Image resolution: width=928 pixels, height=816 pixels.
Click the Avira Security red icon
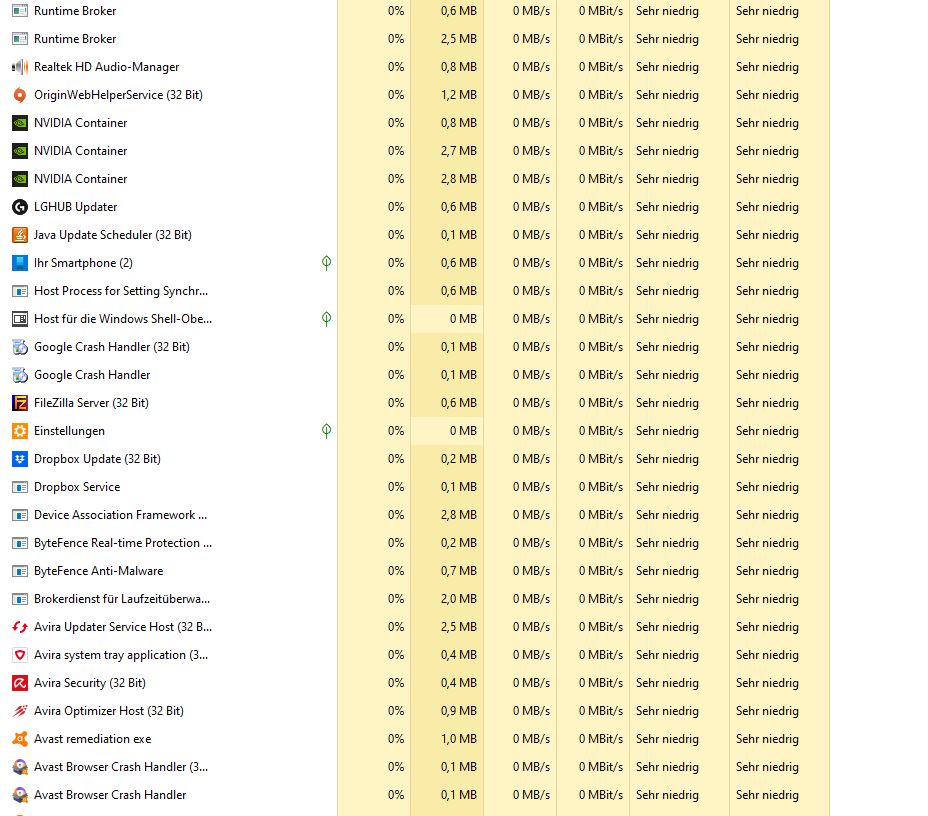[x=20, y=683]
